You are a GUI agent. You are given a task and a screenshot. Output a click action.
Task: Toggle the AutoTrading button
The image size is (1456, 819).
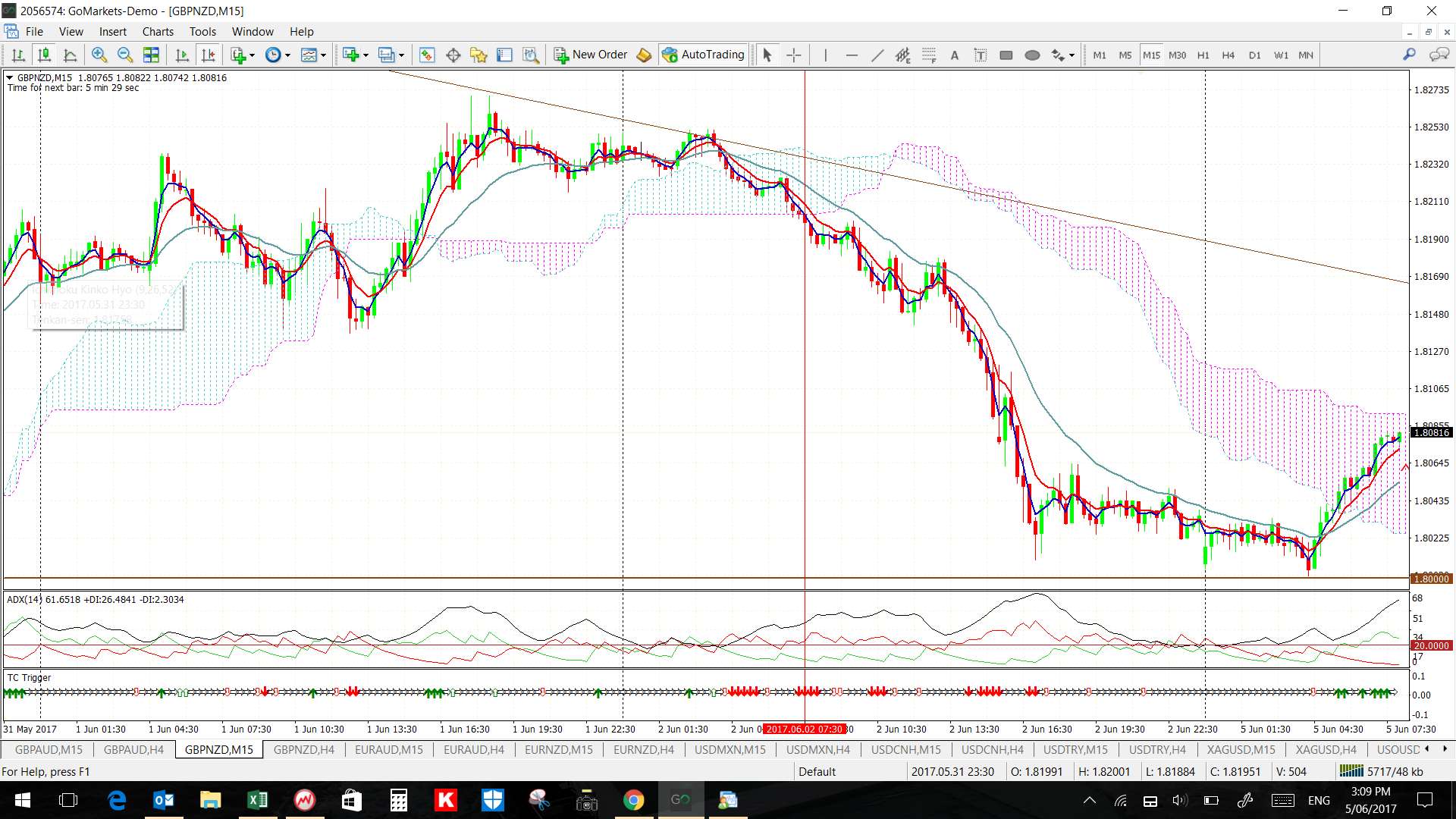click(x=704, y=55)
